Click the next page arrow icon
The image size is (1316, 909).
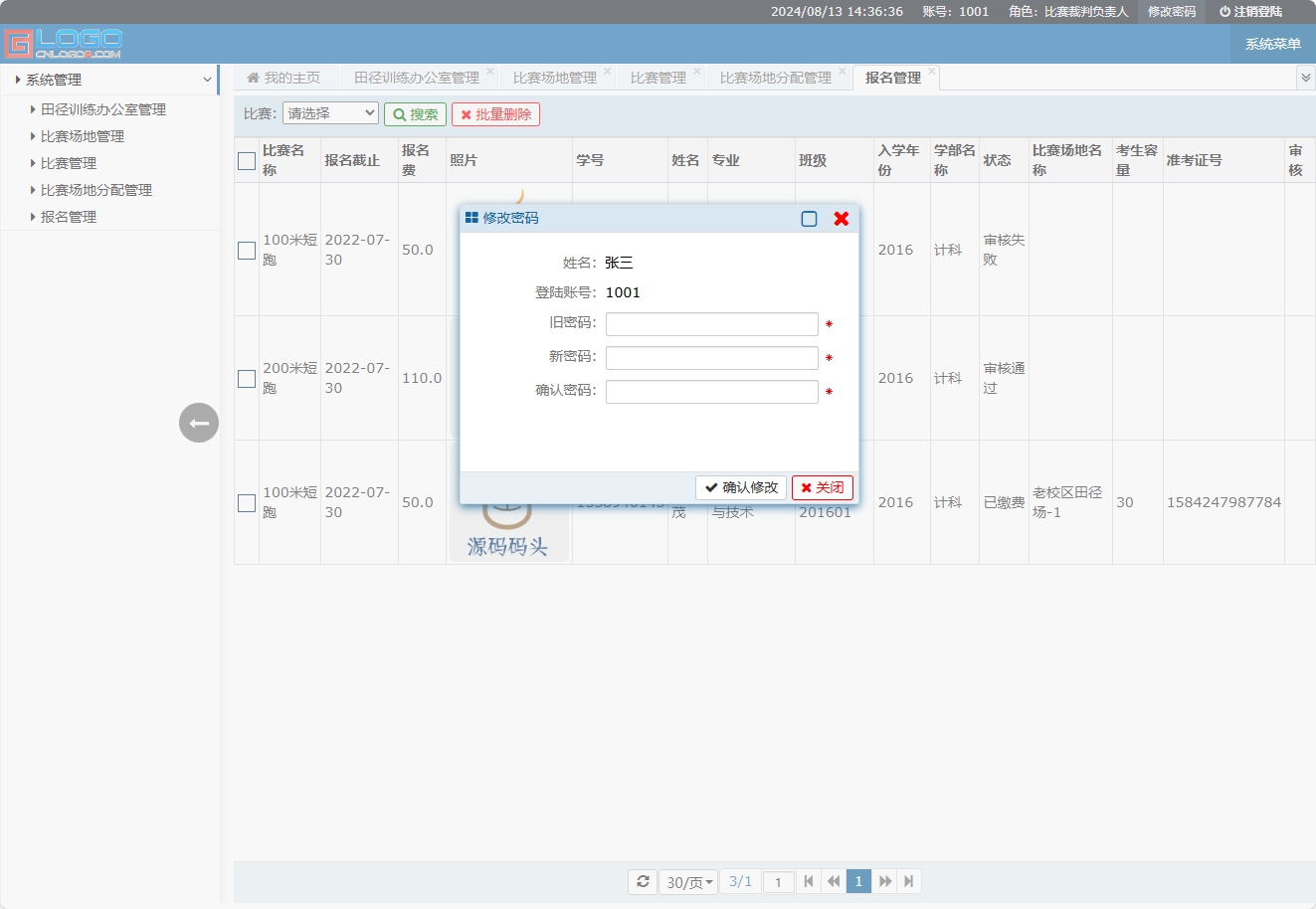(x=884, y=881)
